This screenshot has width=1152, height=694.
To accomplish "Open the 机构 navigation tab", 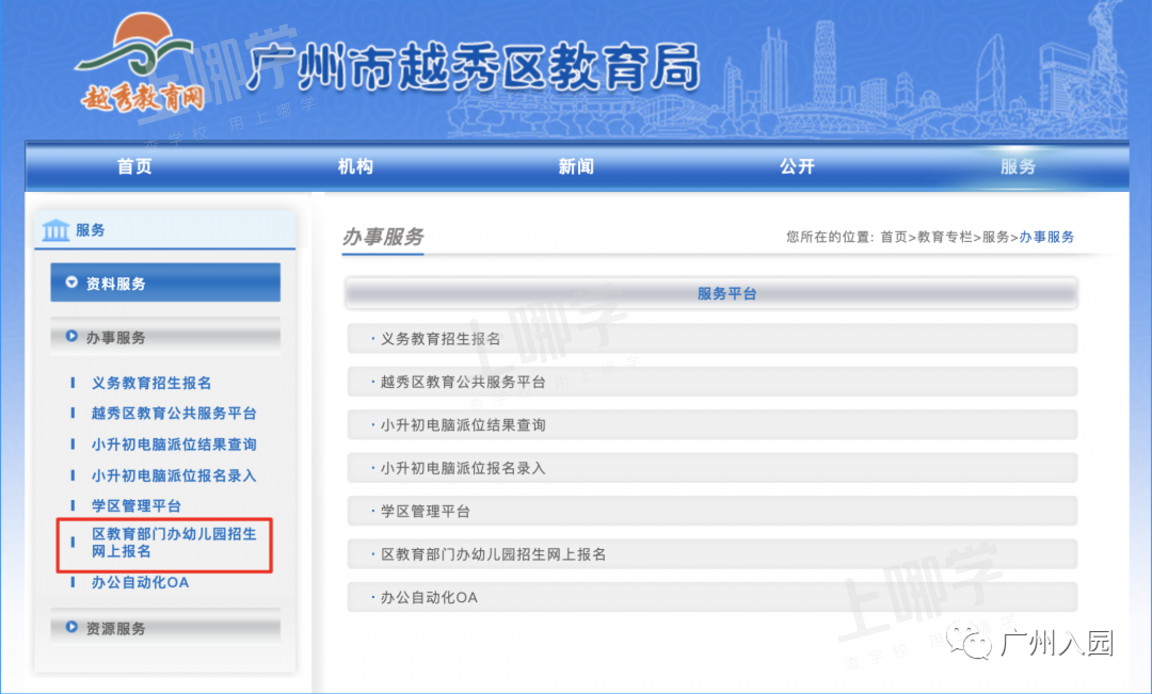I will tap(356, 167).
